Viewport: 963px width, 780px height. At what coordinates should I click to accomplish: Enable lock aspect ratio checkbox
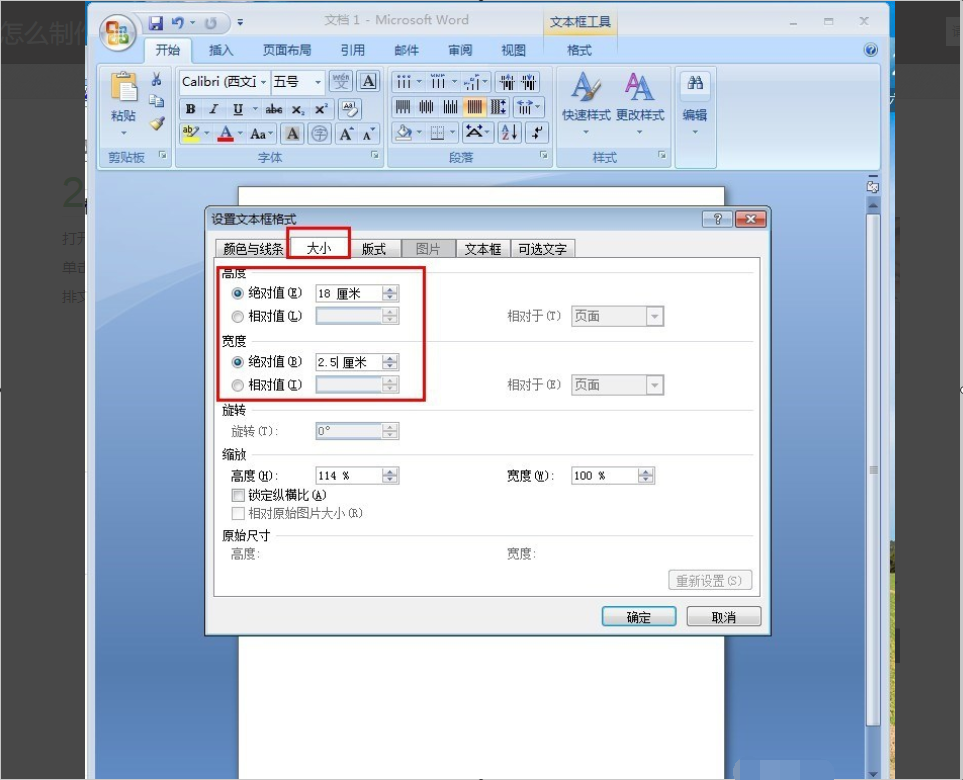pos(238,495)
